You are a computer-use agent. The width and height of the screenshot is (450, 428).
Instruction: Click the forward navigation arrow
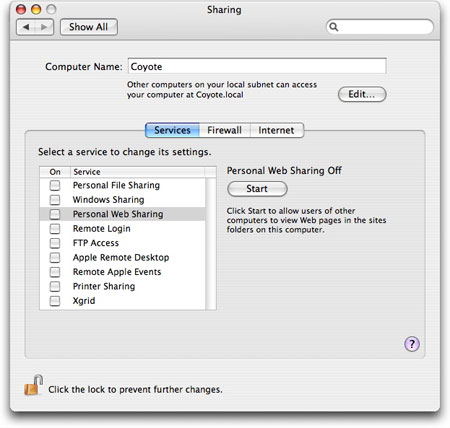tap(44, 27)
